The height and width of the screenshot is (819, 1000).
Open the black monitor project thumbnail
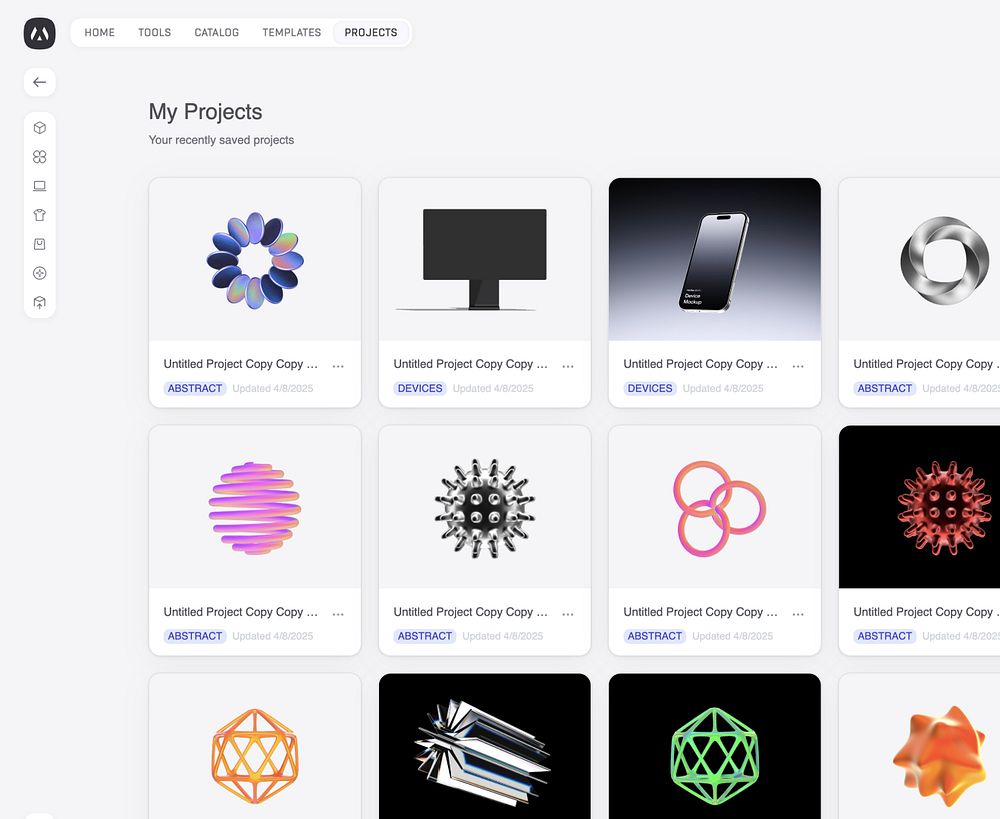[485, 260]
